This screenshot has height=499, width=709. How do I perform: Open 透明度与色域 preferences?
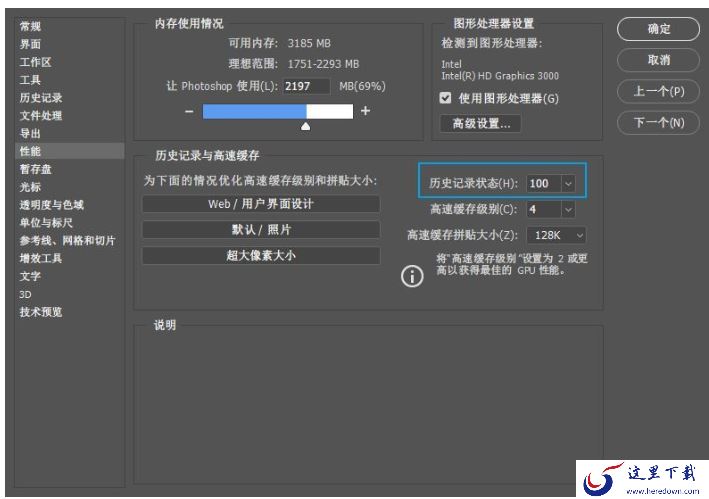(x=52, y=205)
